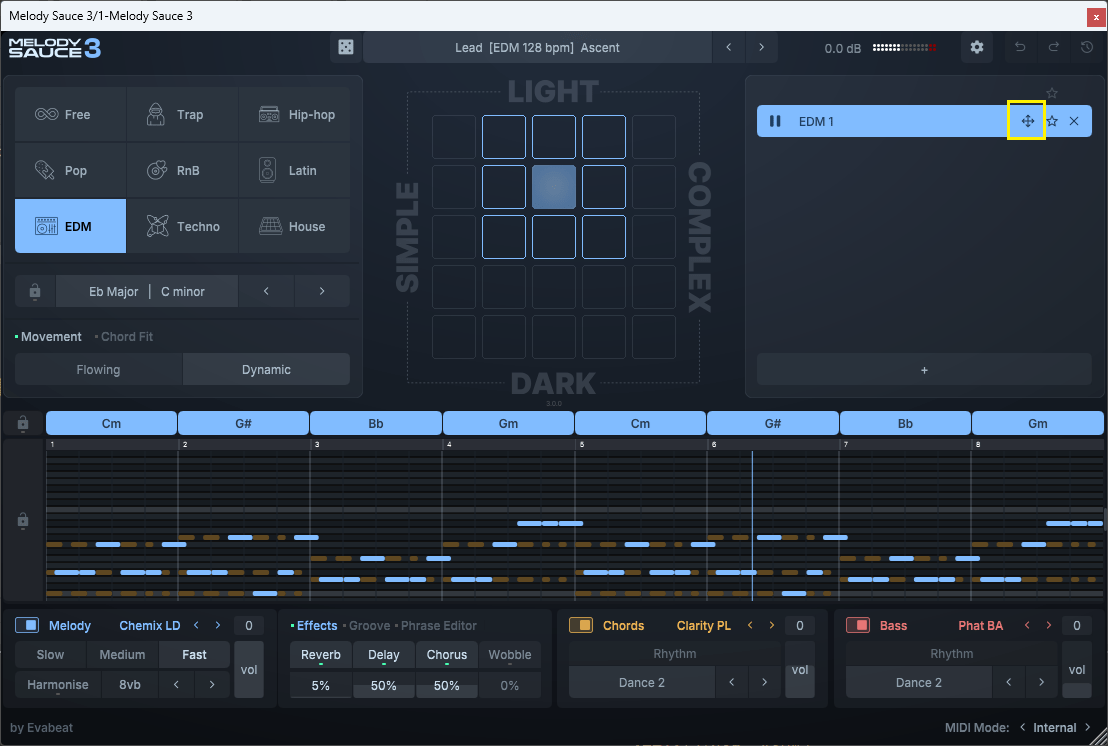The image size is (1108, 746).
Task: Toggle the key lock icon
Action: pos(35,291)
